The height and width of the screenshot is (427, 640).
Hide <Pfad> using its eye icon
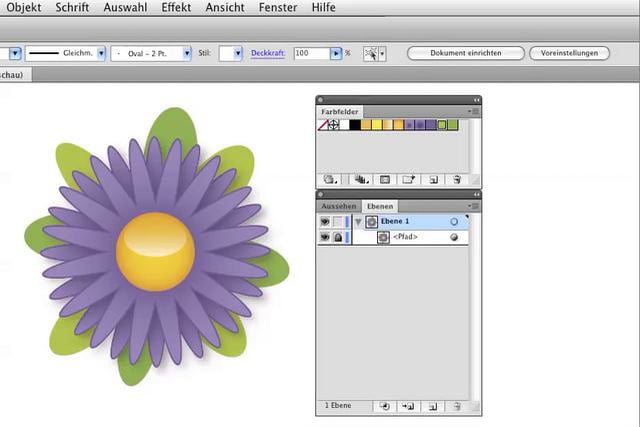[325, 237]
